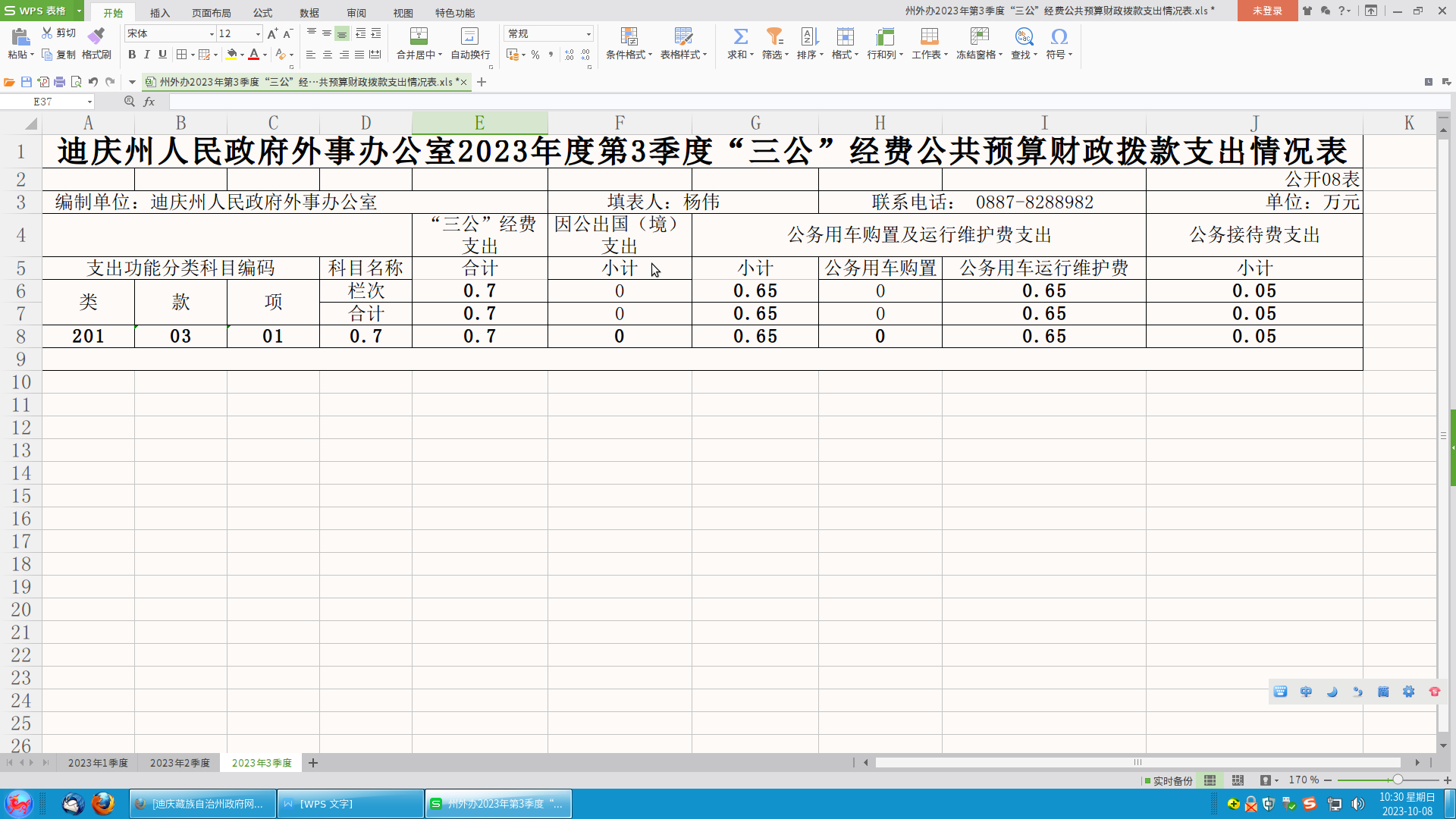Click the Freeze Panes (冻结窗格) icon
This screenshot has height=819, width=1456.
click(x=979, y=43)
